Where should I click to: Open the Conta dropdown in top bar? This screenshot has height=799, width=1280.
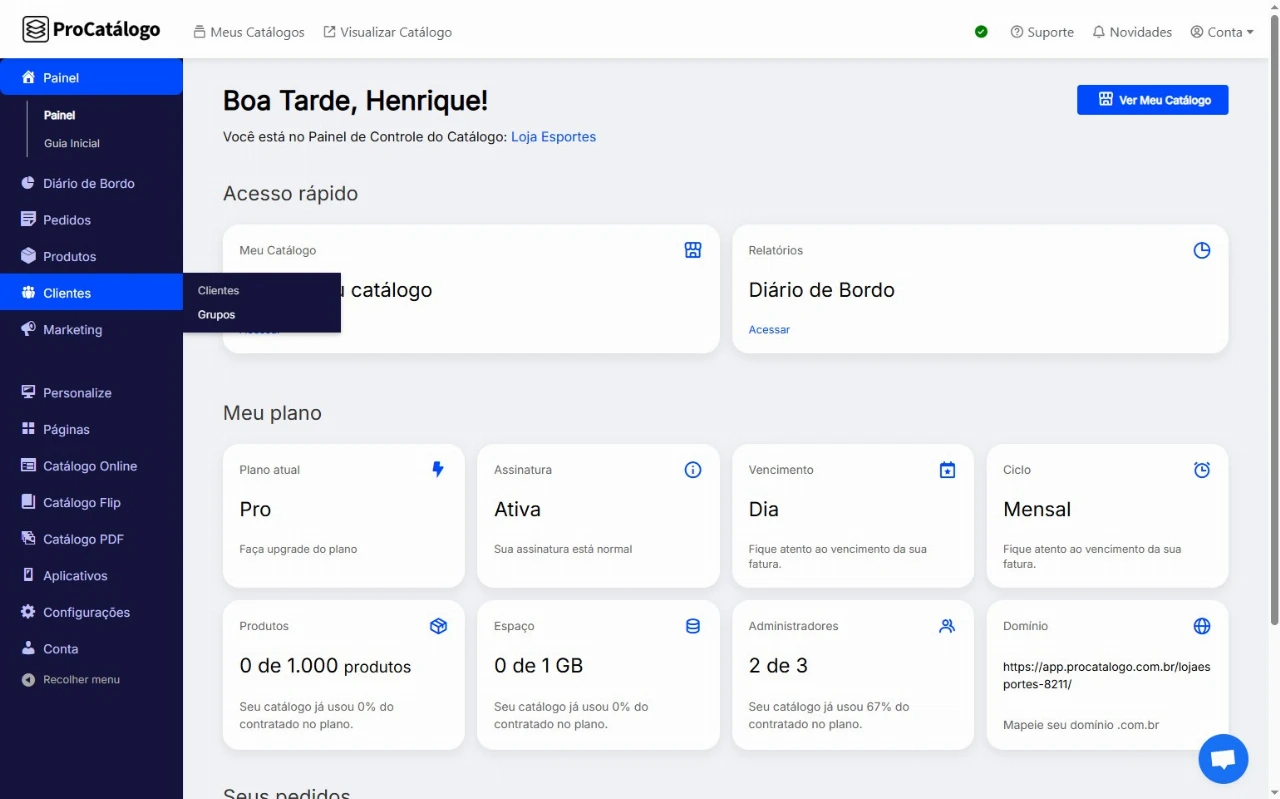coord(1222,32)
